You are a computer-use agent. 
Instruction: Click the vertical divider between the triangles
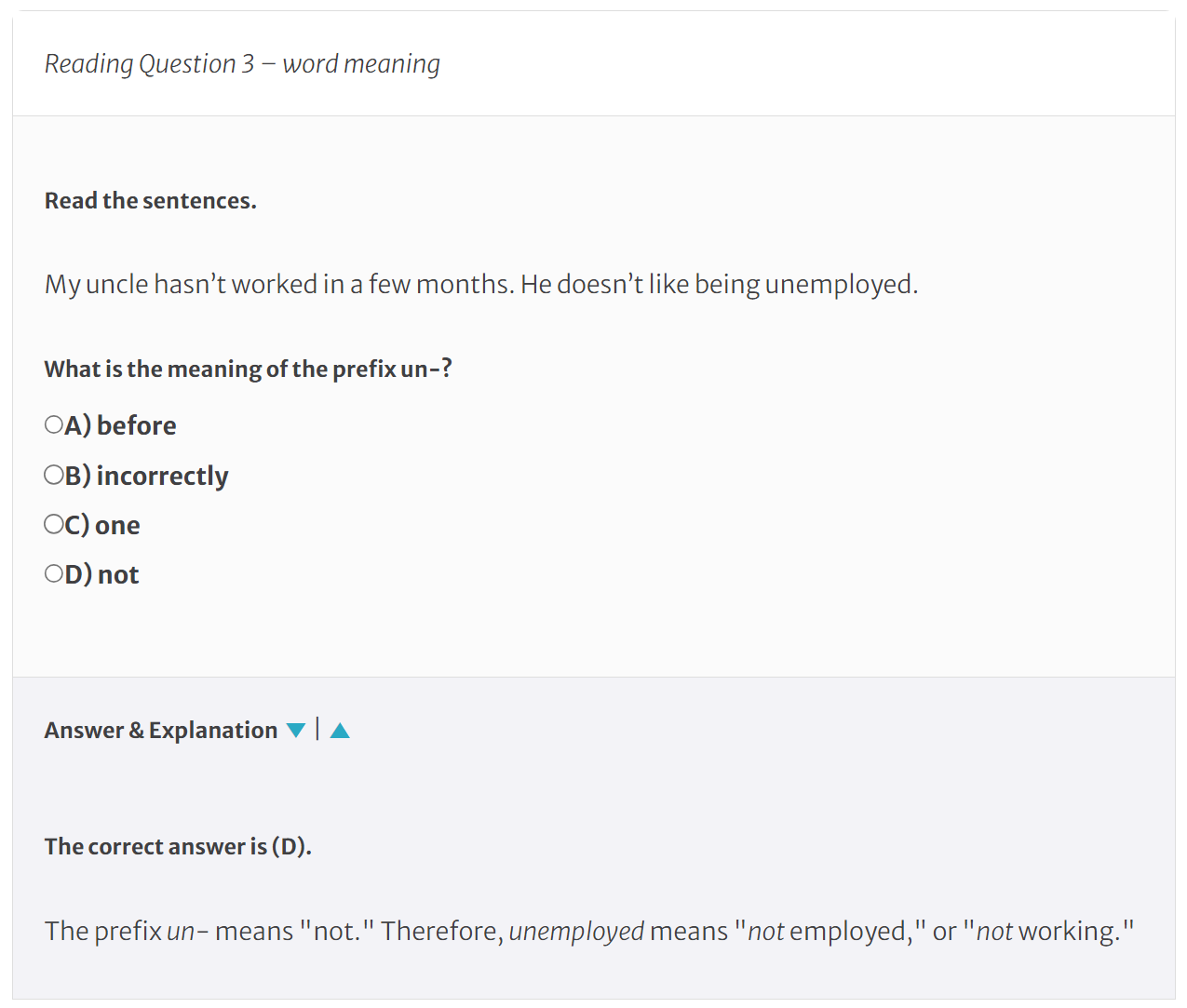317,729
